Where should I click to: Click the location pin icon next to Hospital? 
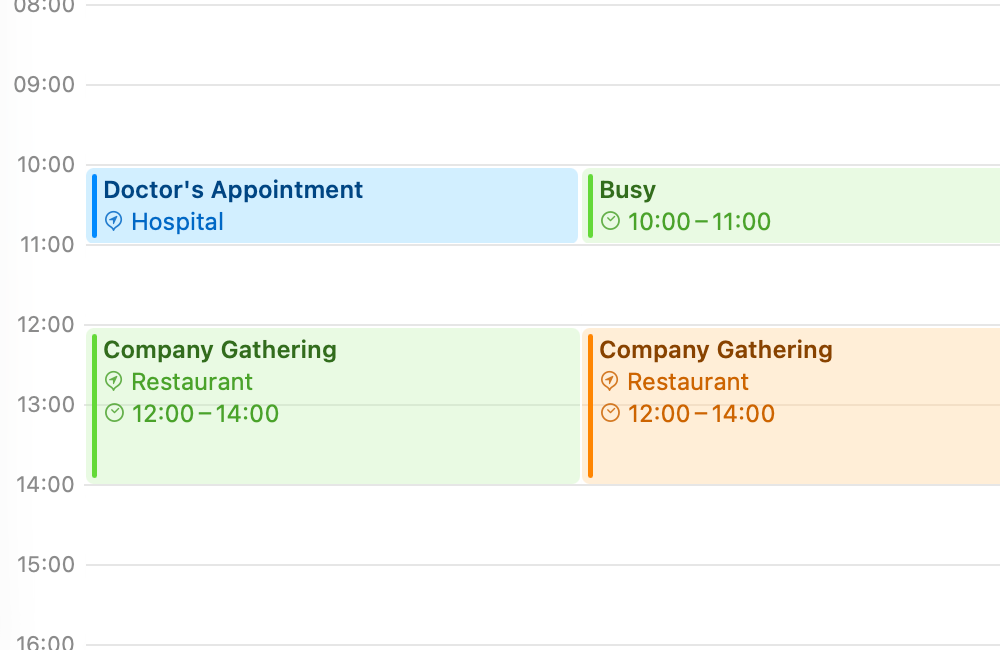click(113, 222)
